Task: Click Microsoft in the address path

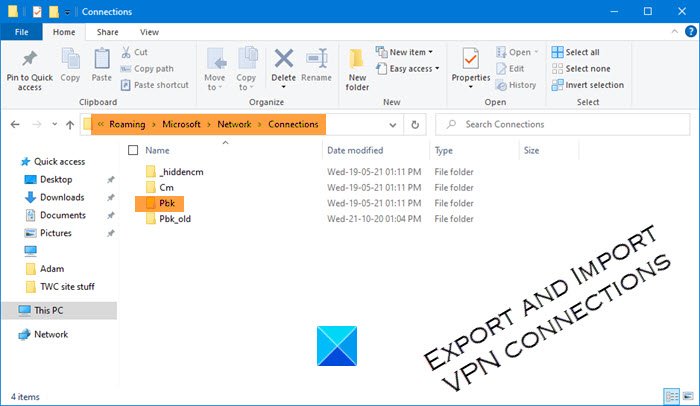Action: tap(181, 124)
